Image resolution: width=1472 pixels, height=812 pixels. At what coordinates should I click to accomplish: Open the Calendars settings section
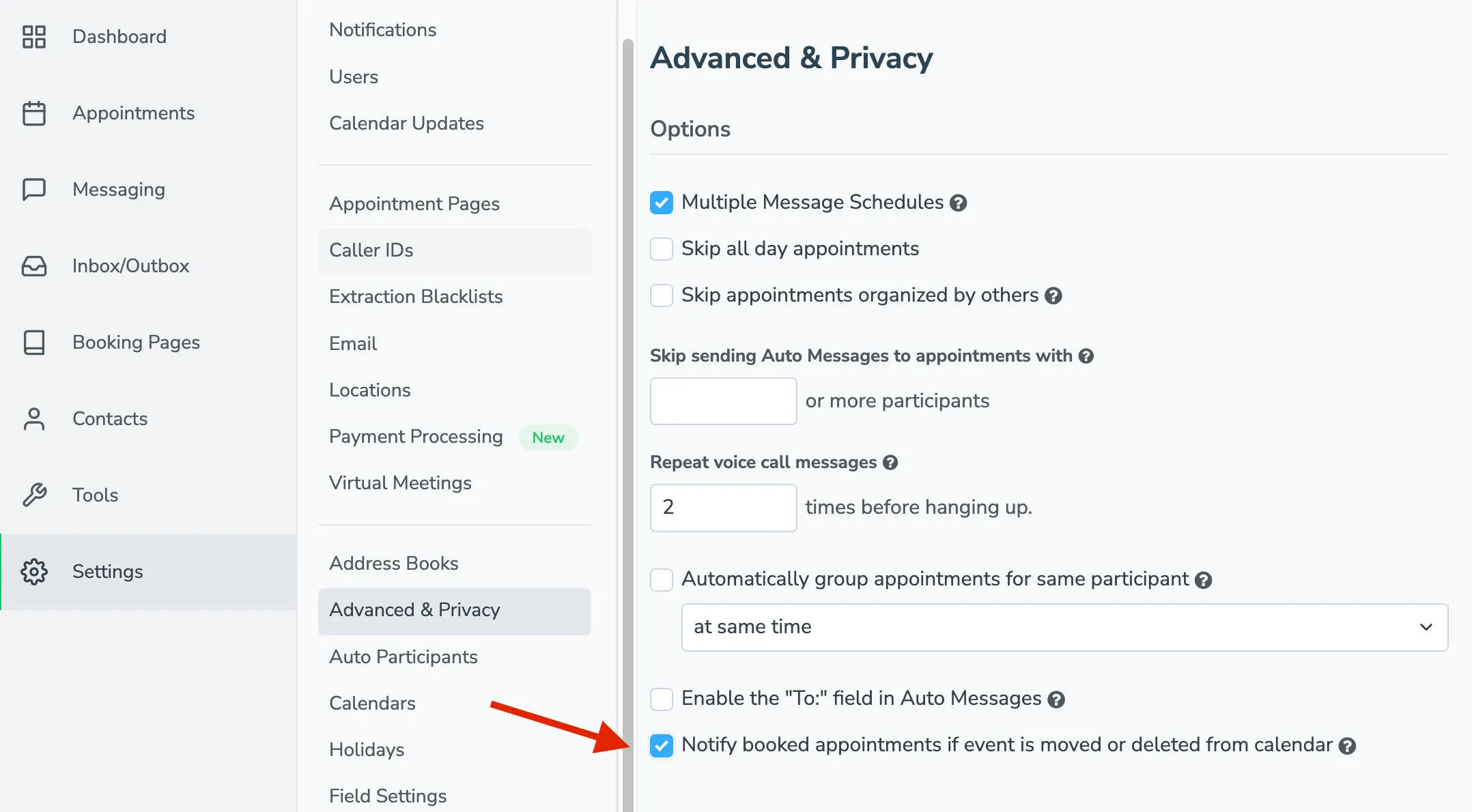[x=372, y=703]
